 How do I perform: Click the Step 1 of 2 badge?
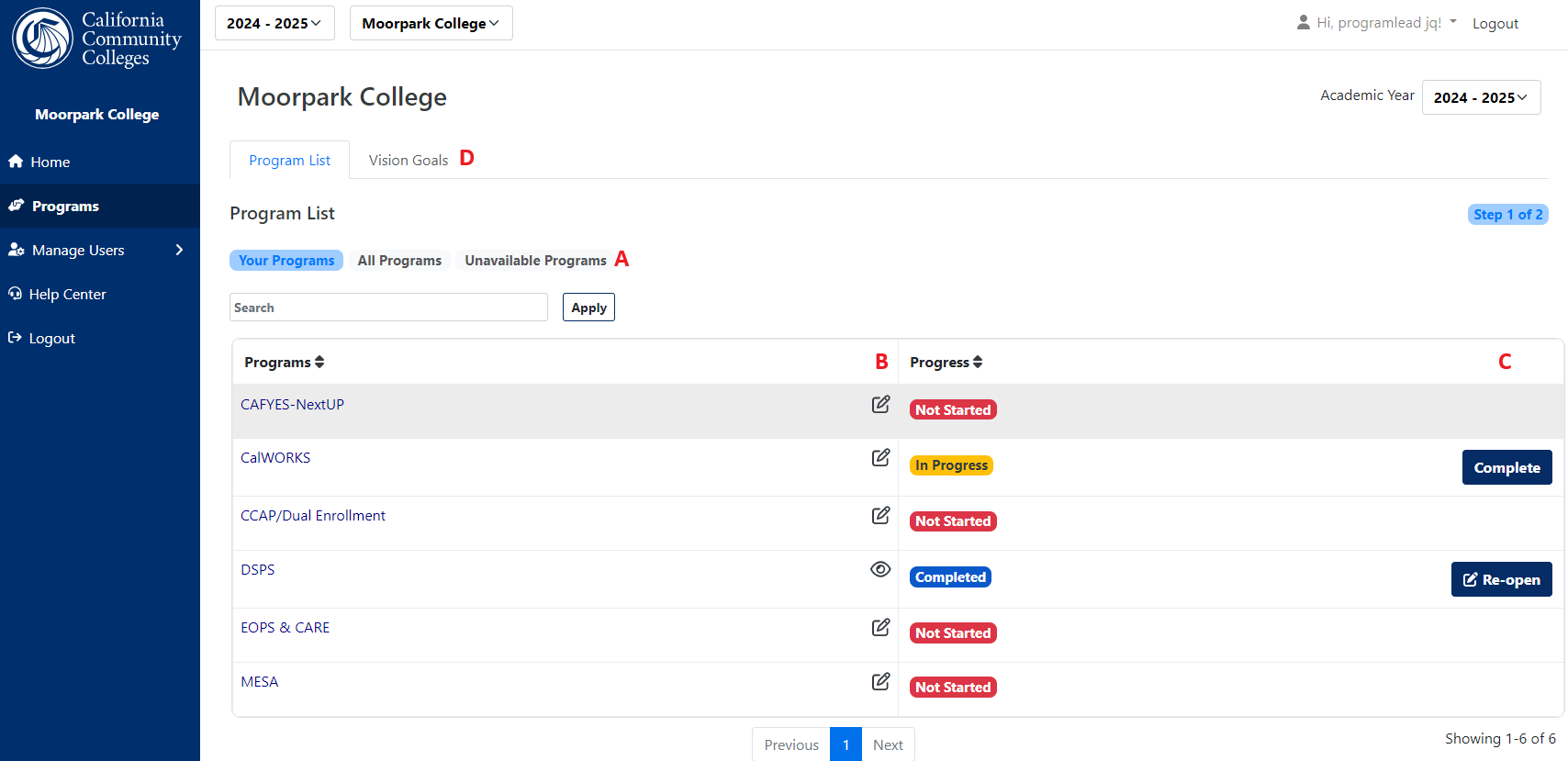tap(1508, 214)
